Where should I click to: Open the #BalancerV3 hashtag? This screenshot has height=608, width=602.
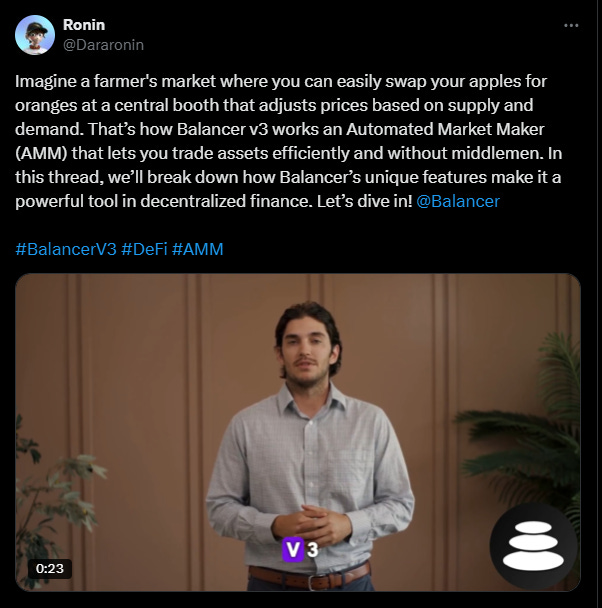coord(66,249)
